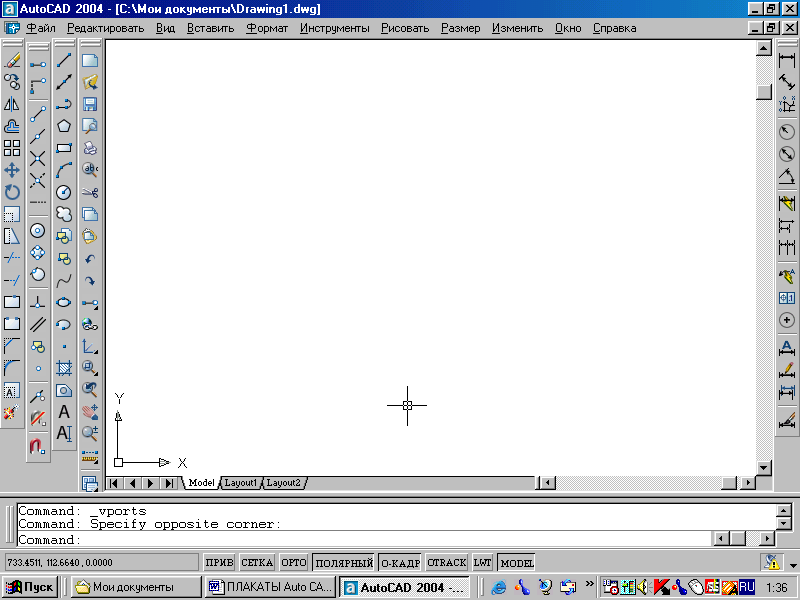The height and width of the screenshot is (600, 800).
Task: Expand the Zoom Window flyout icon
Action: coord(90,368)
